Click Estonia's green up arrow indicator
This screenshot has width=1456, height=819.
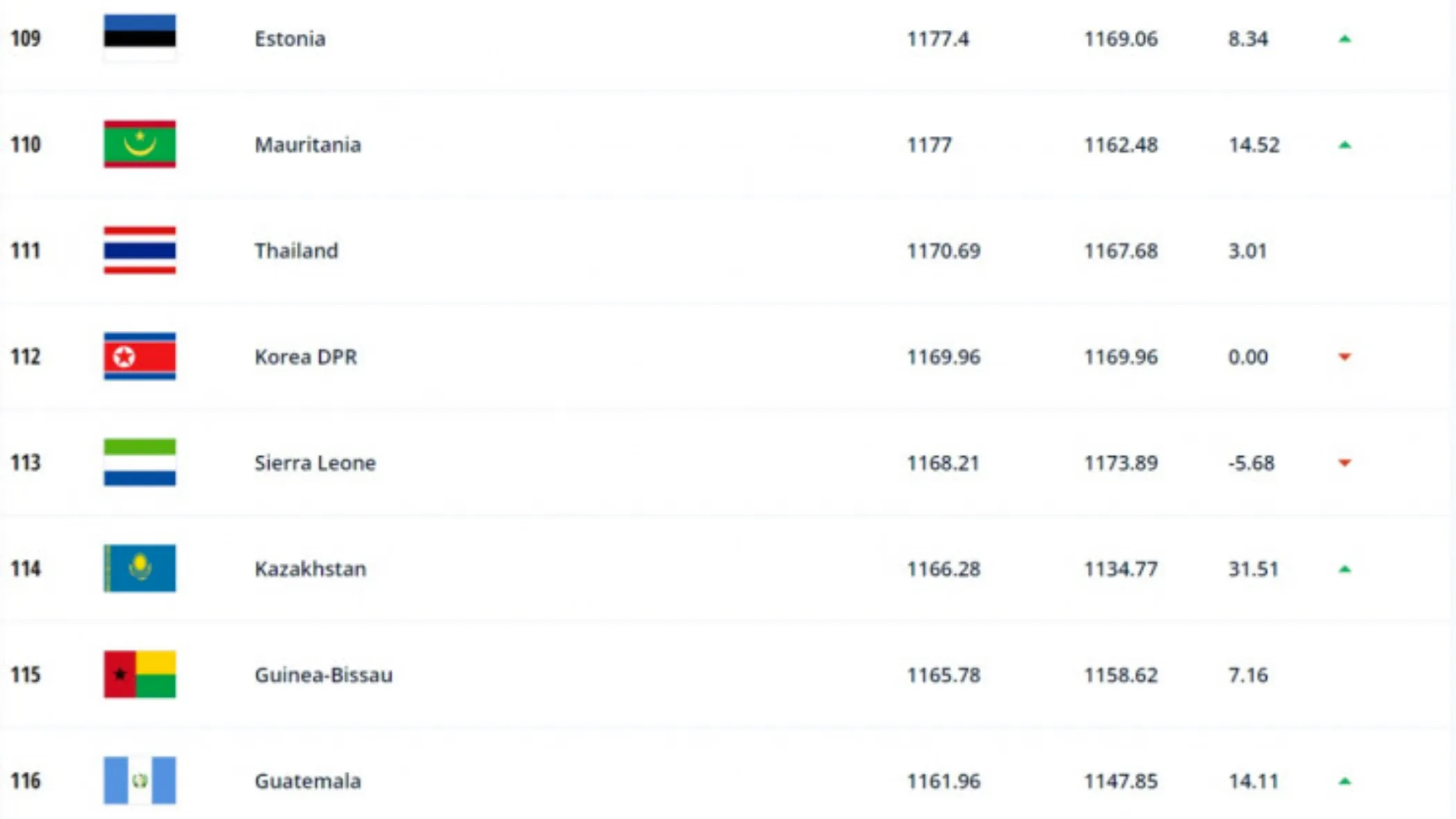tap(1344, 39)
